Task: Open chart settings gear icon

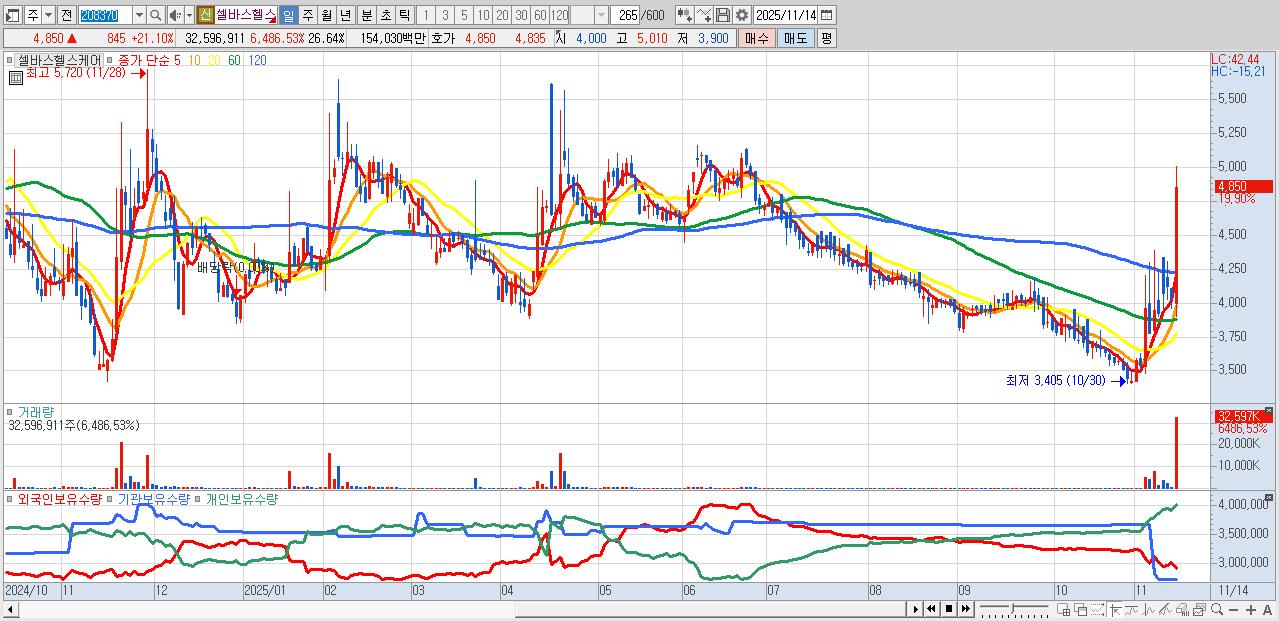Action: click(742, 15)
